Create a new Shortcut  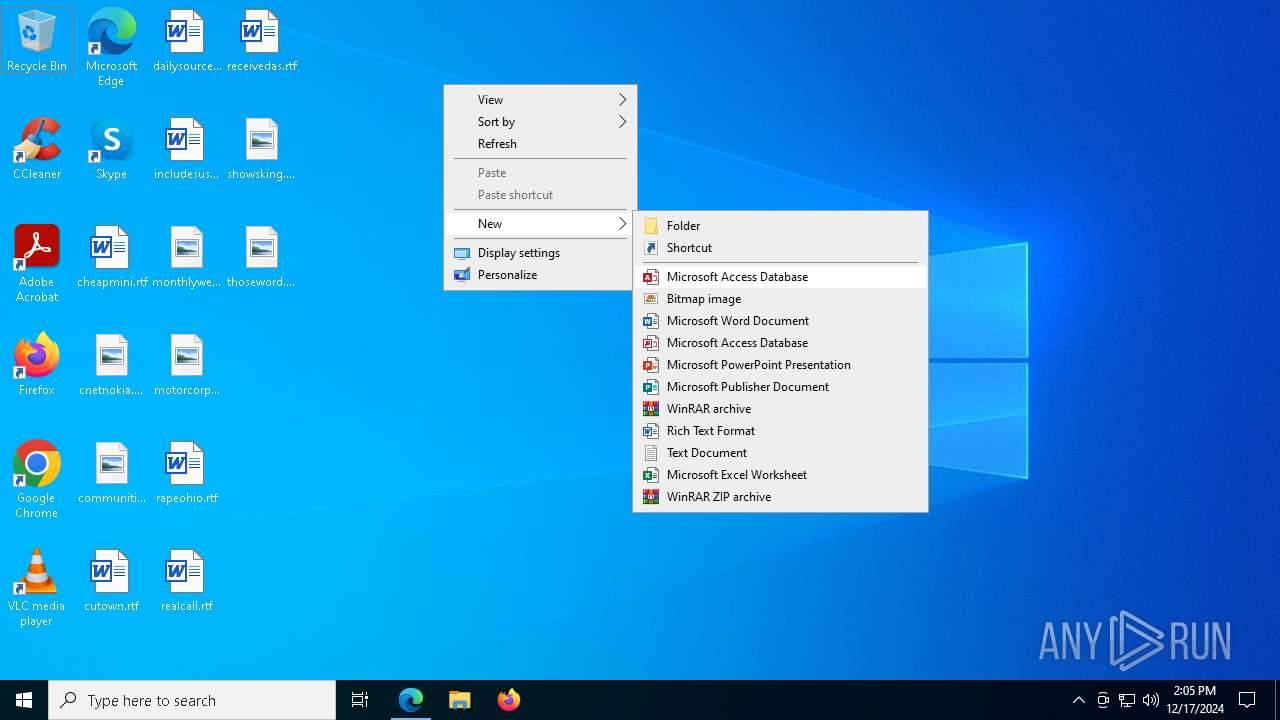click(780, 248)
